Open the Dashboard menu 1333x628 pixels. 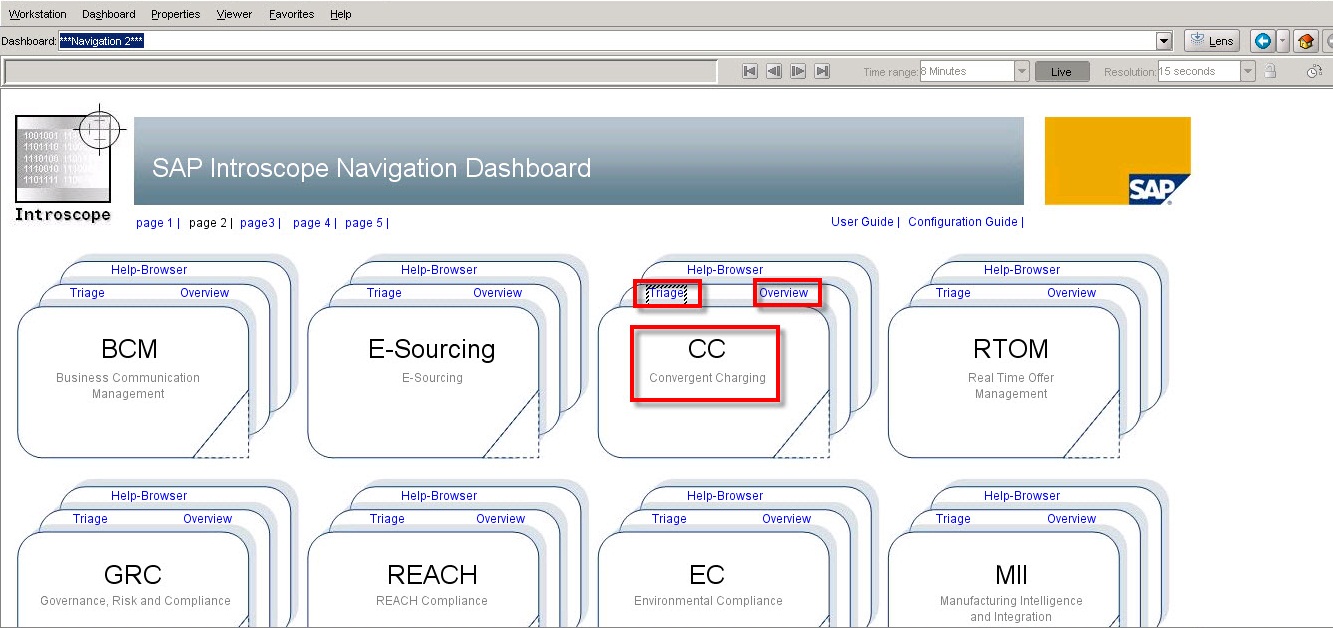109,14
